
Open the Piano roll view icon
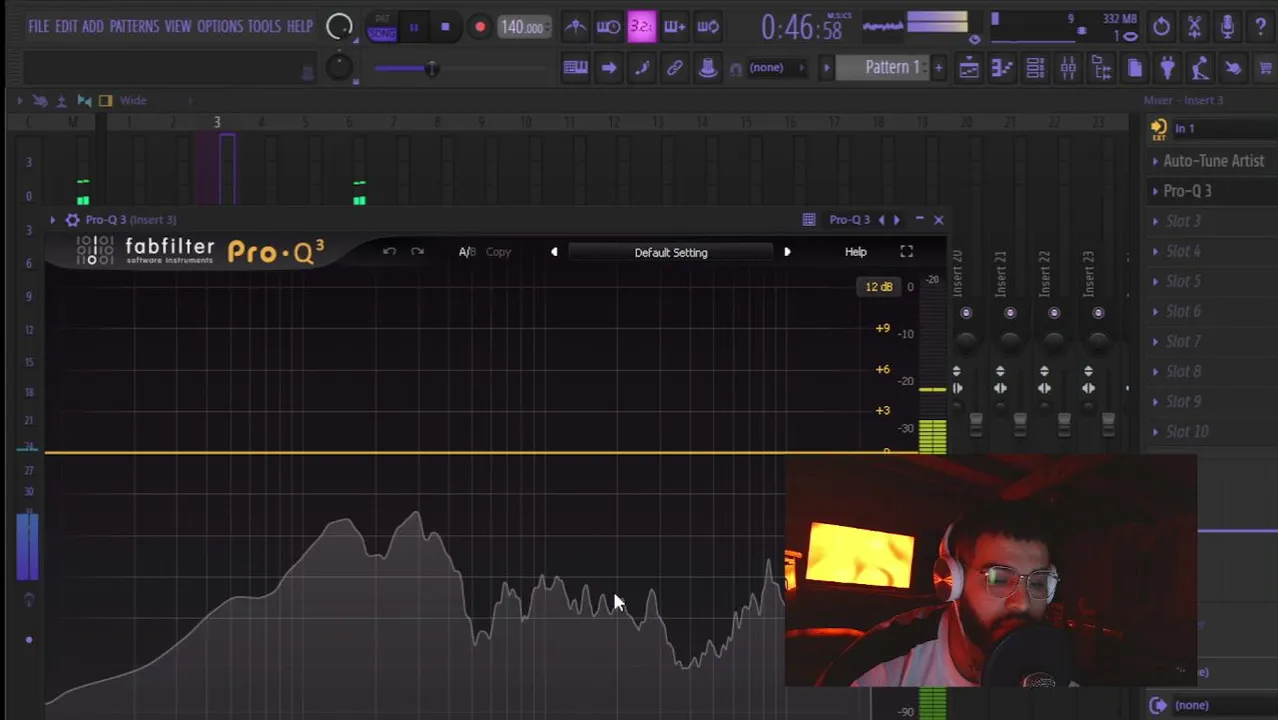tap(1002, 68)
